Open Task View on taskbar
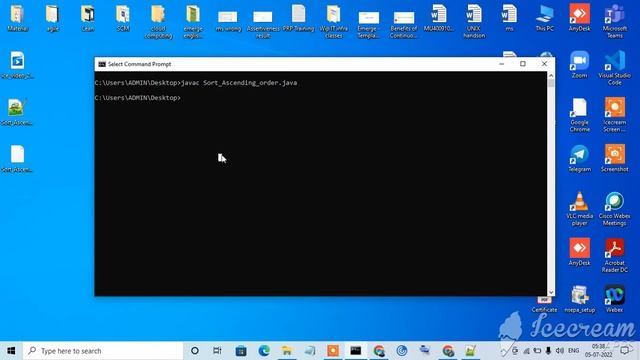This screenshot has width=640, height=360. tap(217, 351)
